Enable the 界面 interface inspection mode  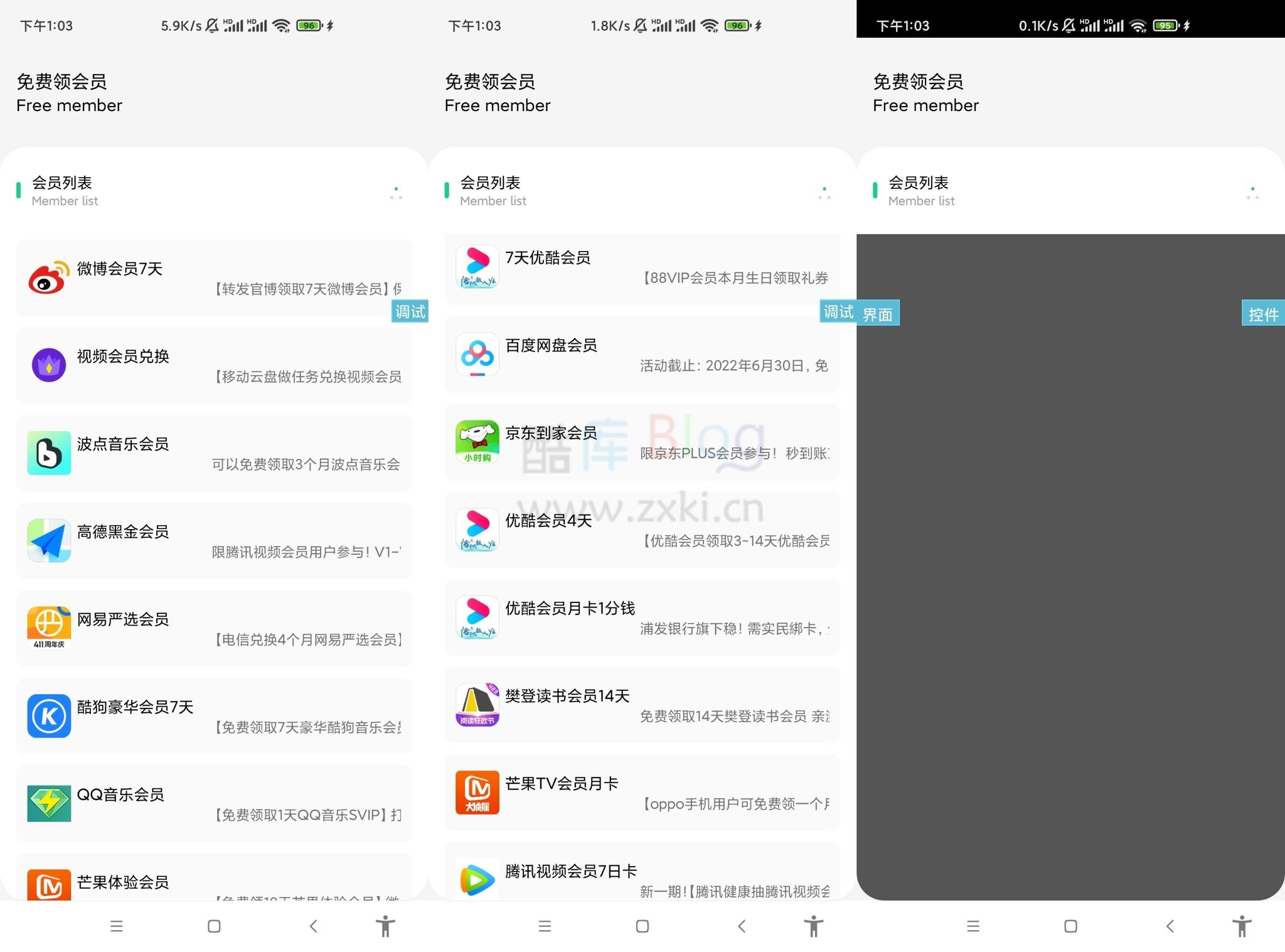point(878,313)
